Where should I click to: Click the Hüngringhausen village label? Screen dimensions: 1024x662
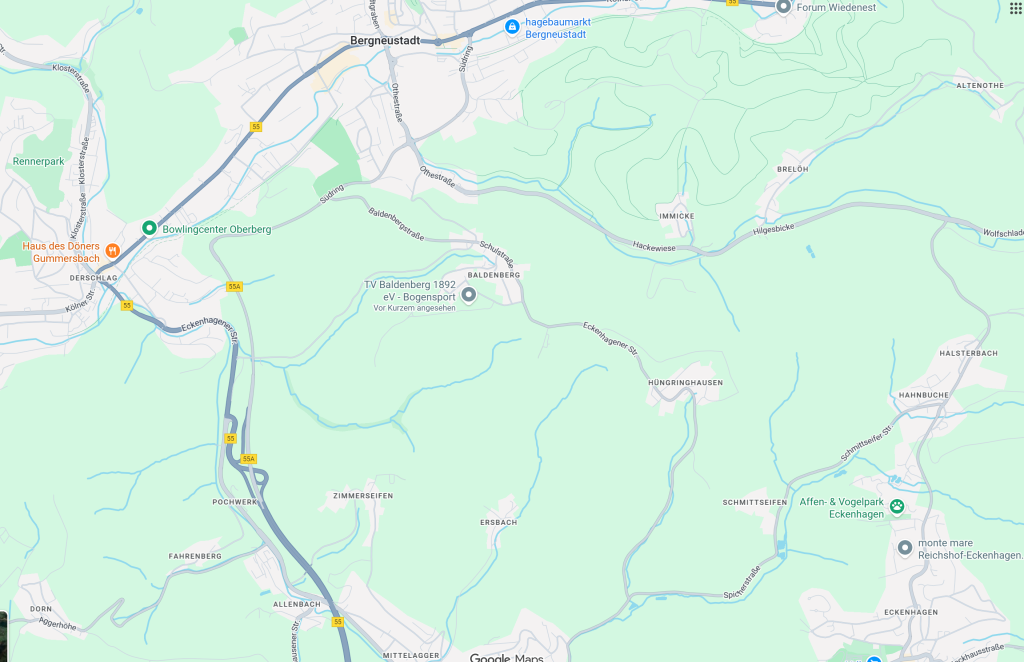[685, 383]
